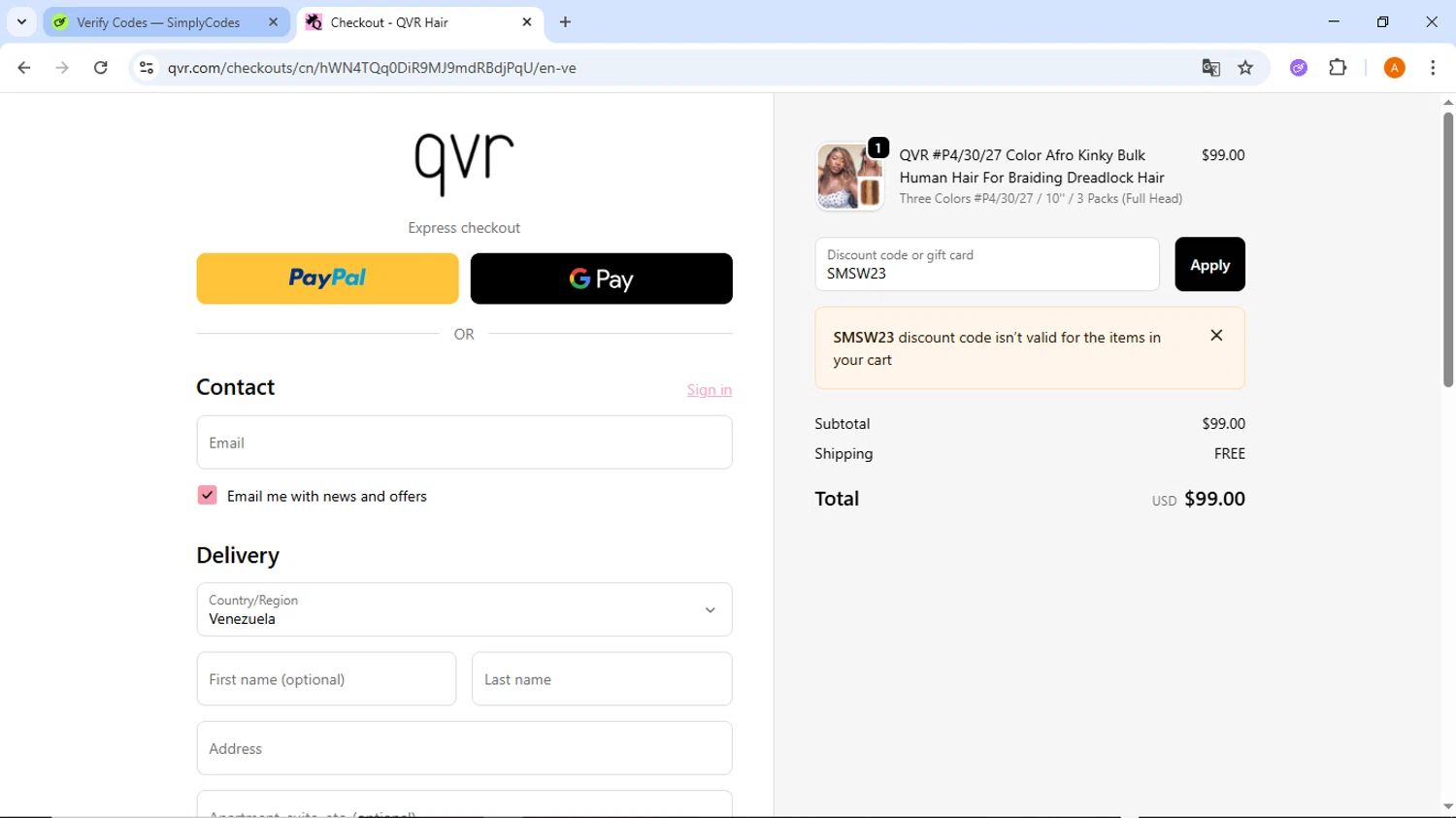Click the Email input field

(464, 442)
